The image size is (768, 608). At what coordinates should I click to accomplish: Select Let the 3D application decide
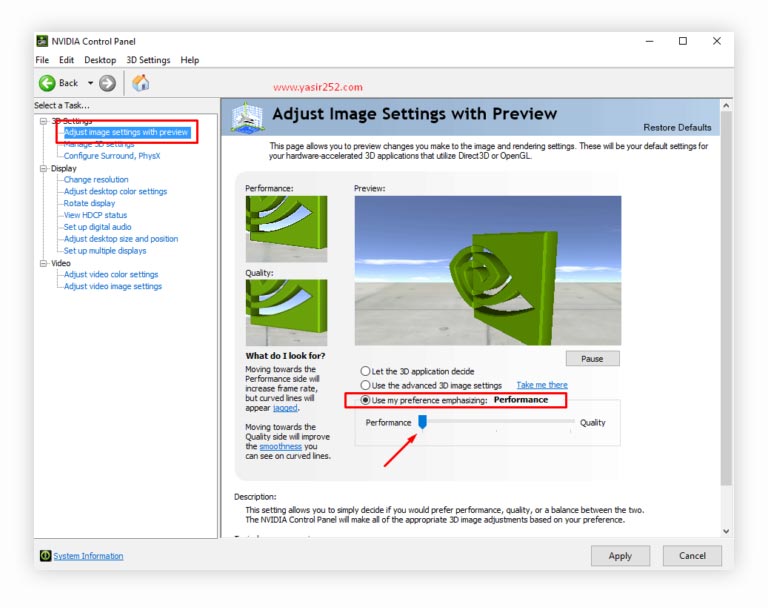point(365,371)
